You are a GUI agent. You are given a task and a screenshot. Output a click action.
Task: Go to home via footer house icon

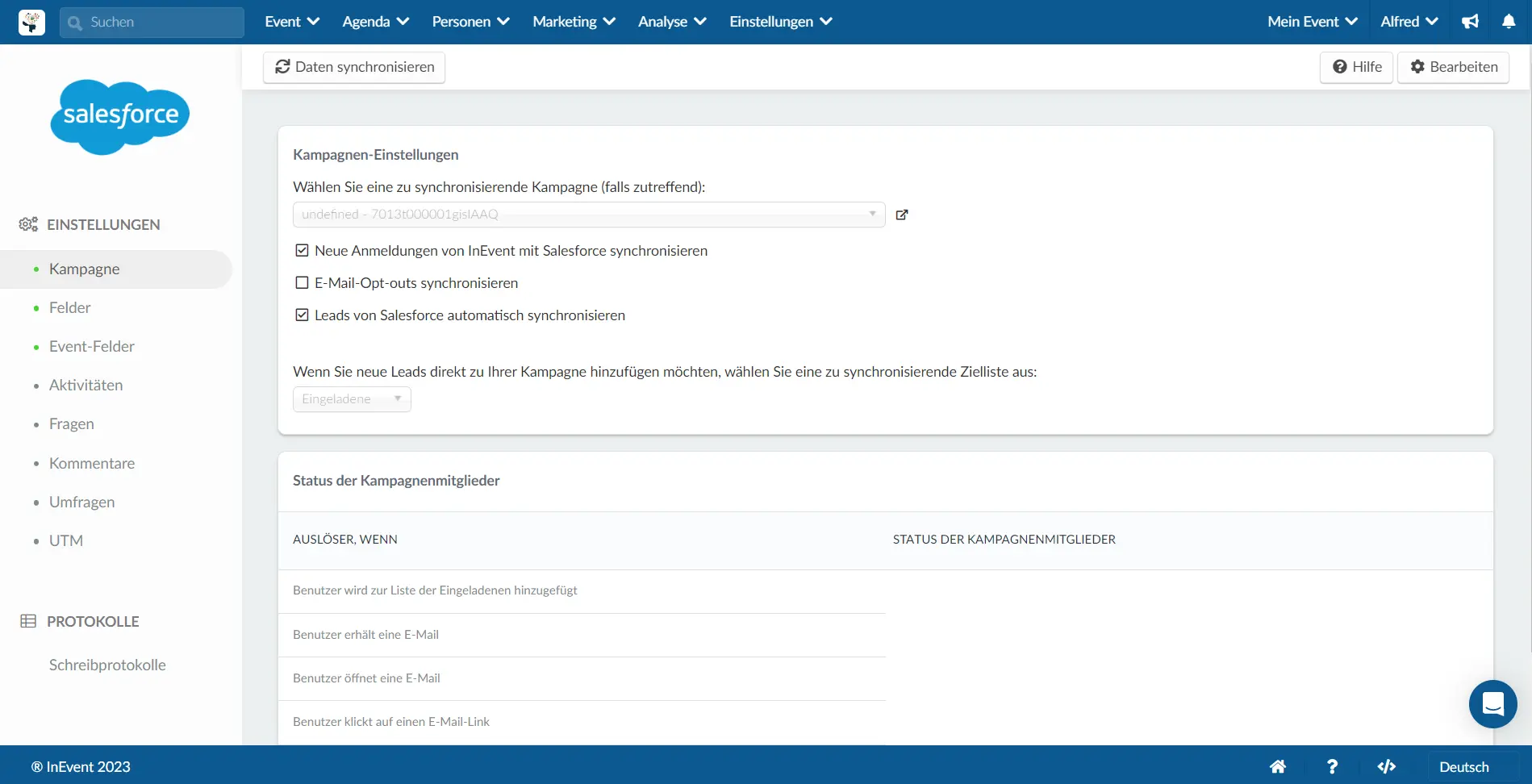1278,766
